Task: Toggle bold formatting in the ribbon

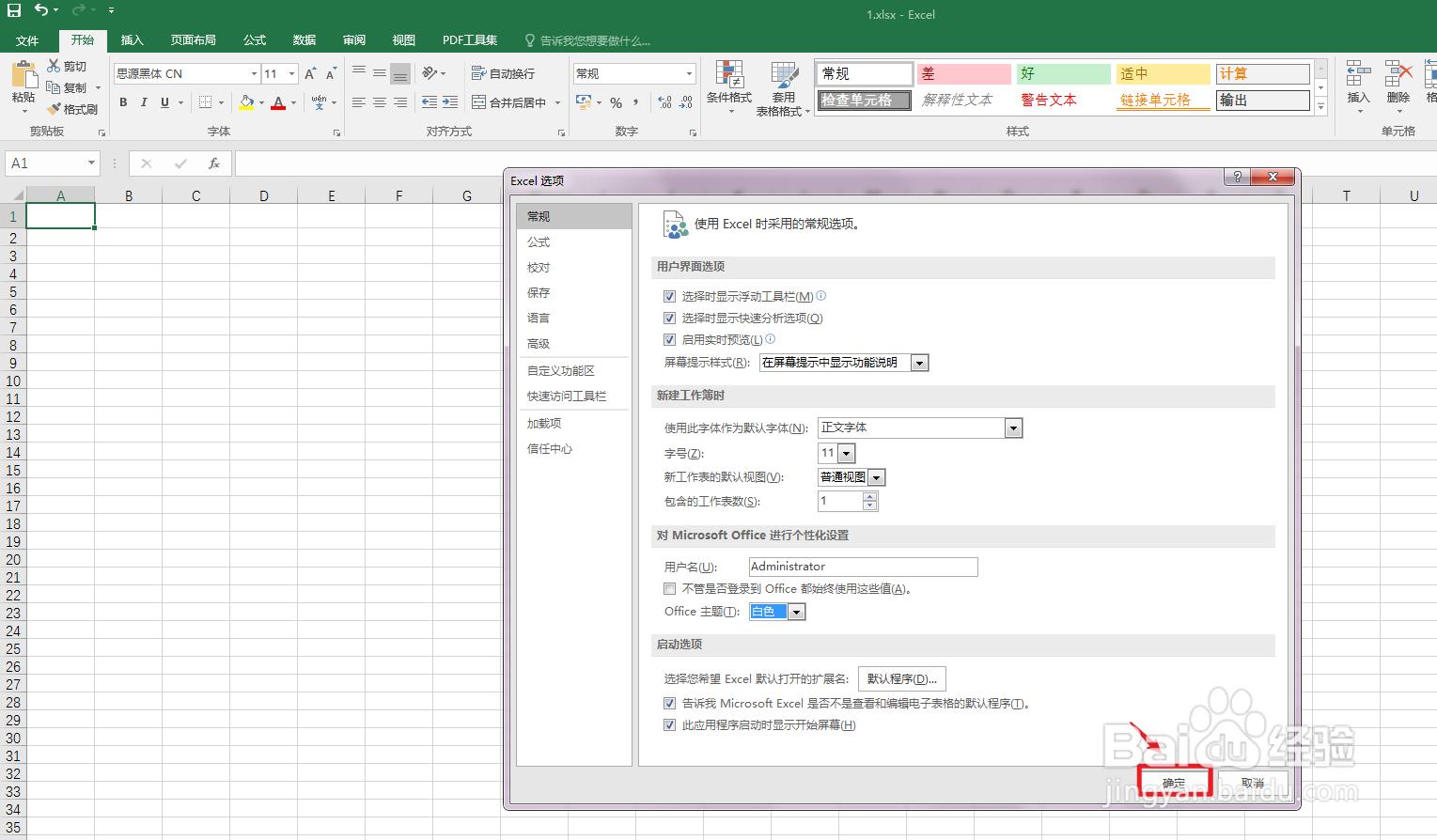Action: coord(123,102)
